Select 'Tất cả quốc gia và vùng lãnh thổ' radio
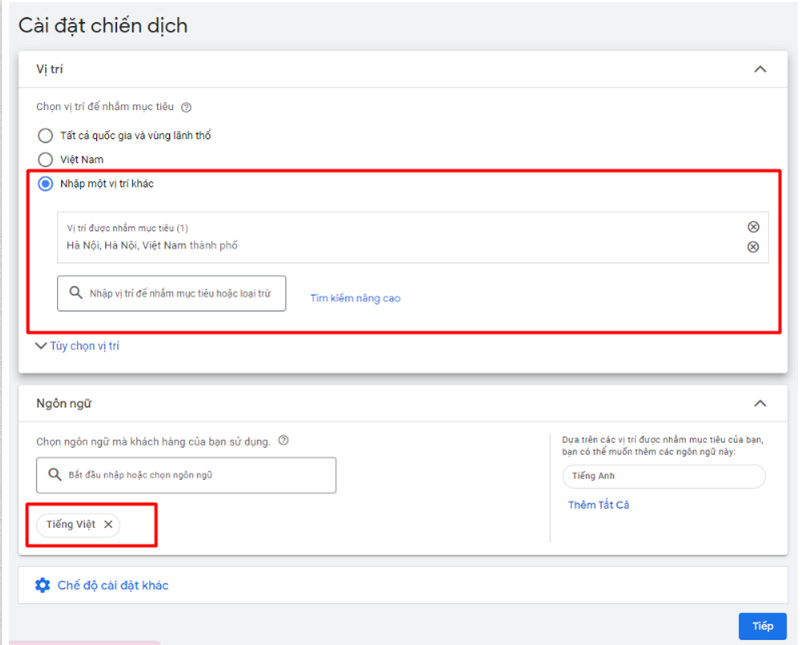 point(45,136)
